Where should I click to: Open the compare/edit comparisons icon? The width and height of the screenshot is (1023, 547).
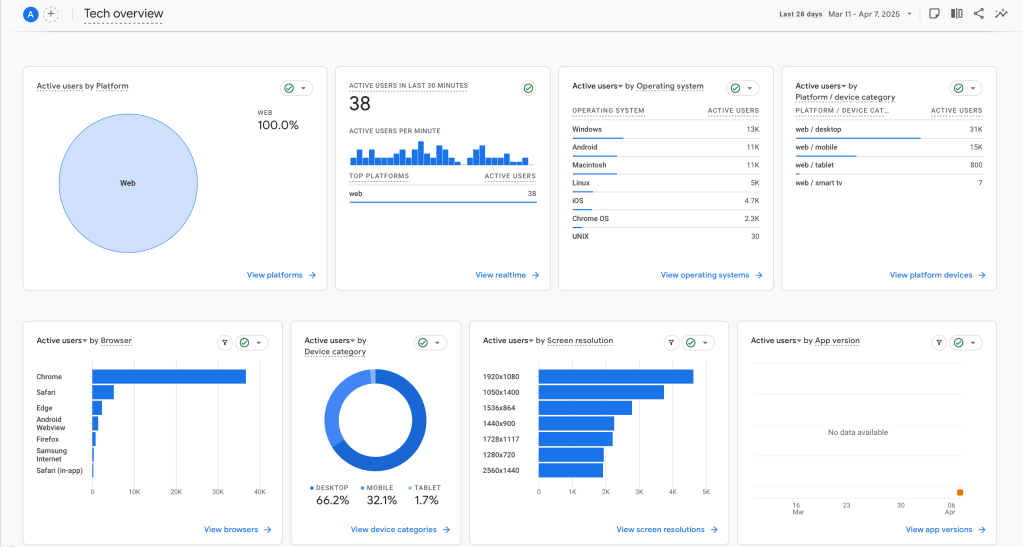[x=956, y=14]
